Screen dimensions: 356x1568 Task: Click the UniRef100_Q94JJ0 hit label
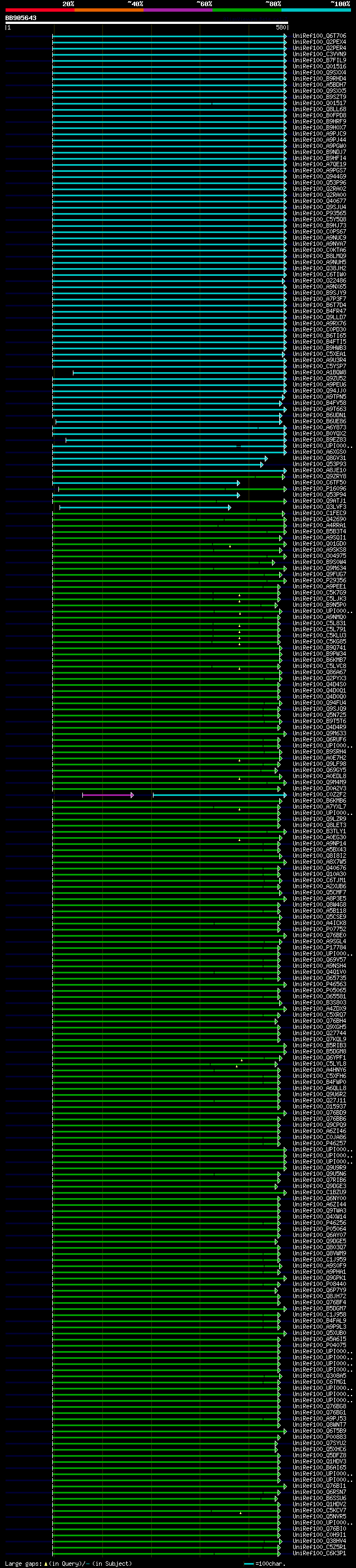click(319, 391)
